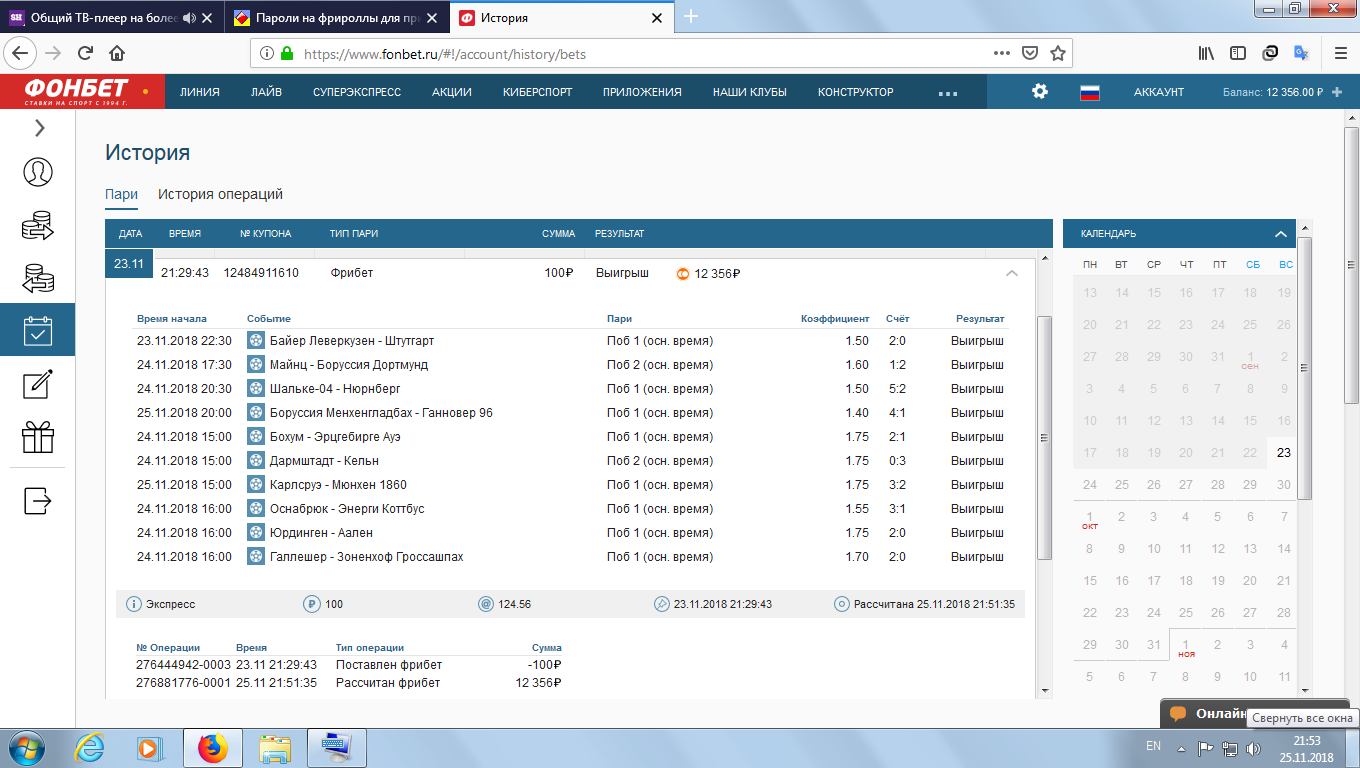Image resolution: width=1360 pixels, height=768 pixels.
Task: Open the page actions three dots in address bar
Action: [1002, 54]
